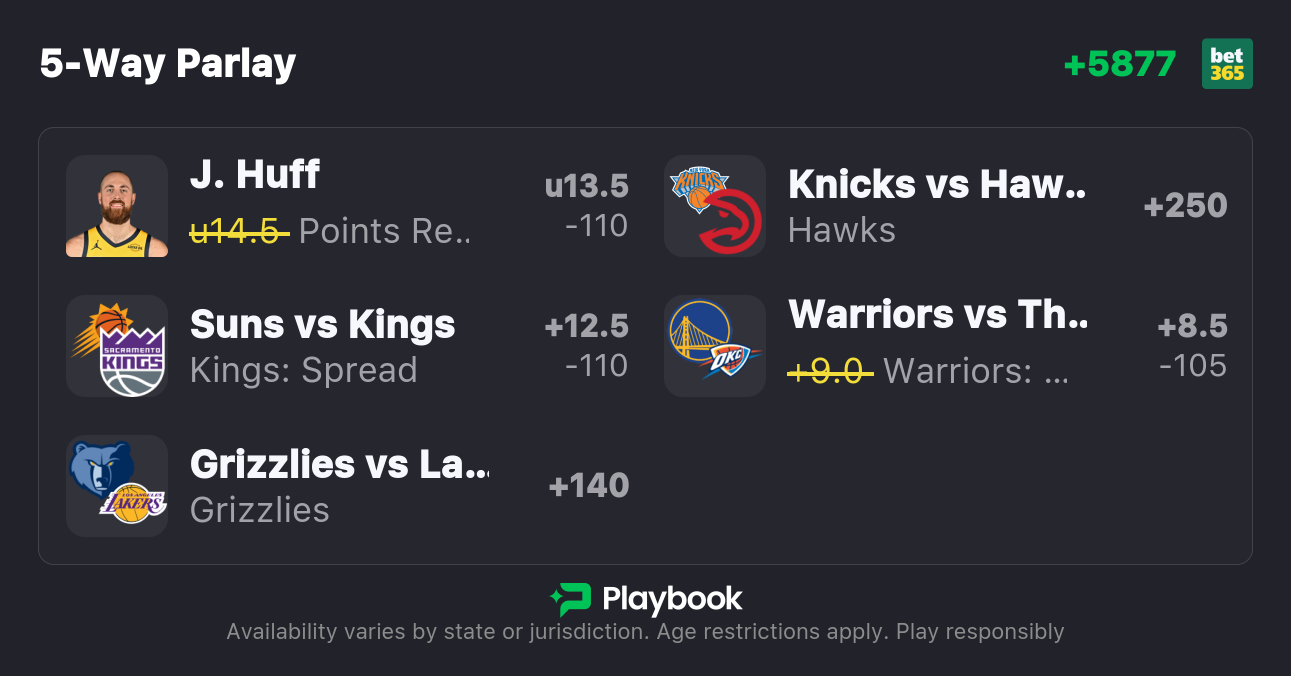
Task: Click the 5-Way Parlay heading
Action: click(x=168, y=64)
